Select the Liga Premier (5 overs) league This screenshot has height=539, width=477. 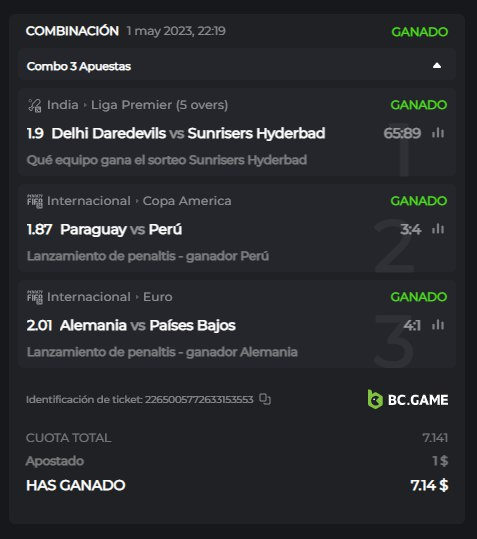[x=159, y=105]
